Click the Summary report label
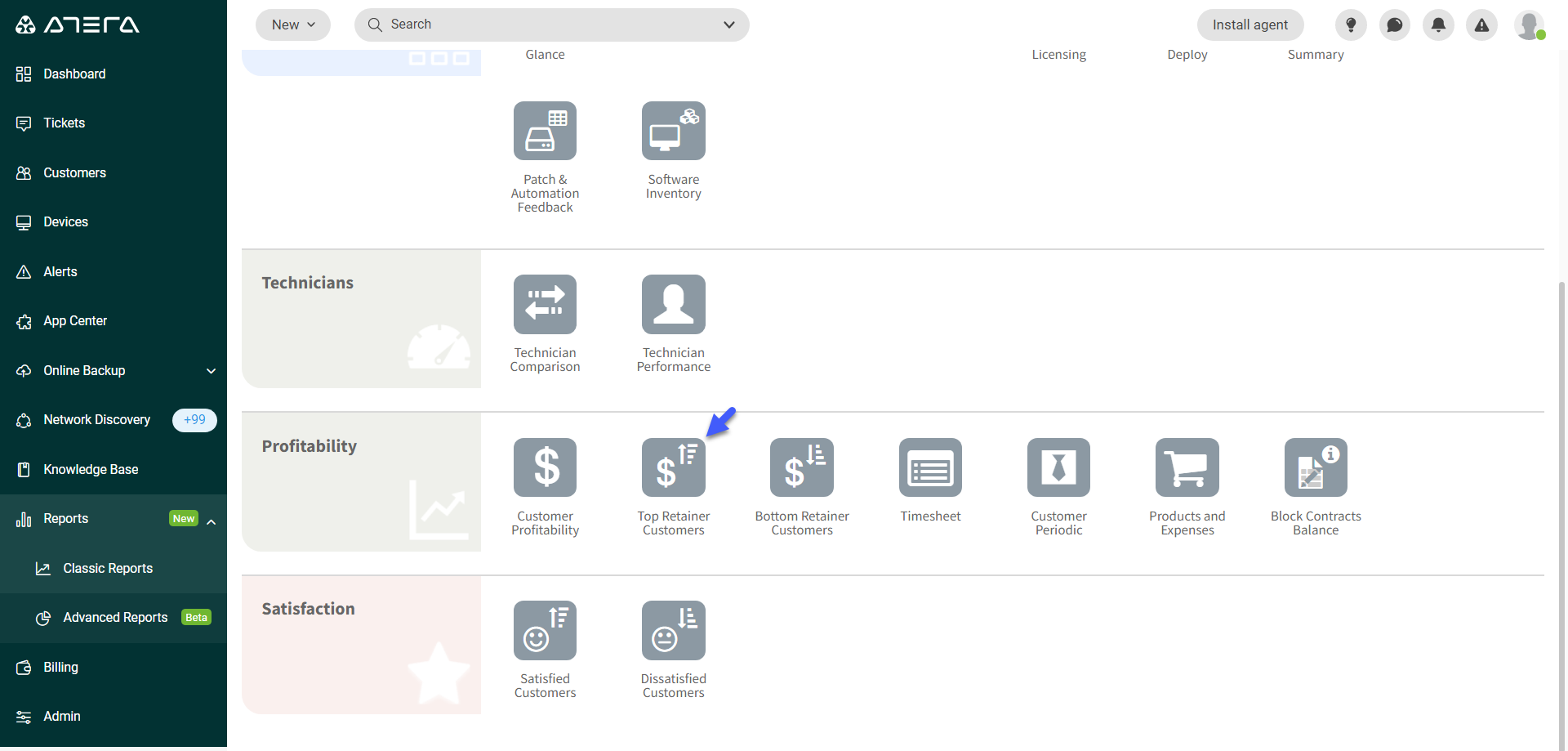 (x=1316, y=55)
